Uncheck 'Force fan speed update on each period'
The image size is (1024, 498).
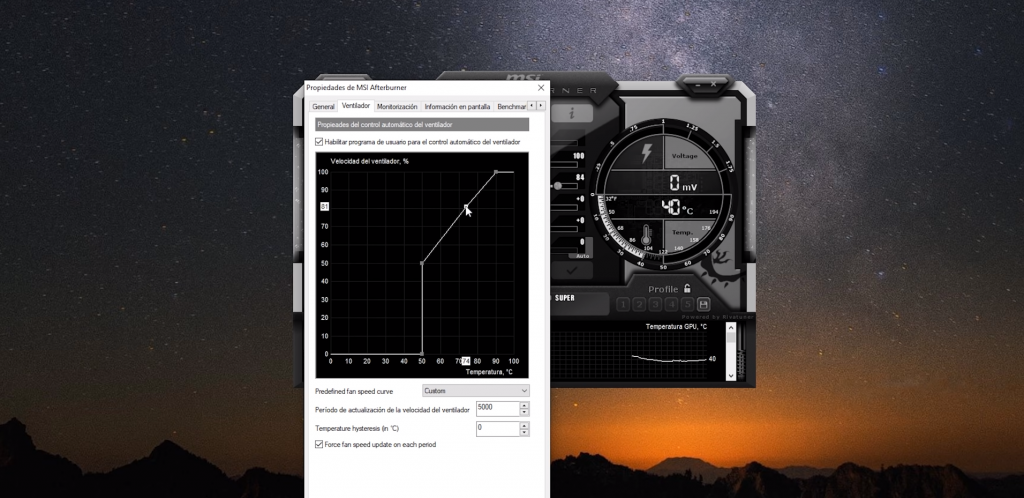319,444
